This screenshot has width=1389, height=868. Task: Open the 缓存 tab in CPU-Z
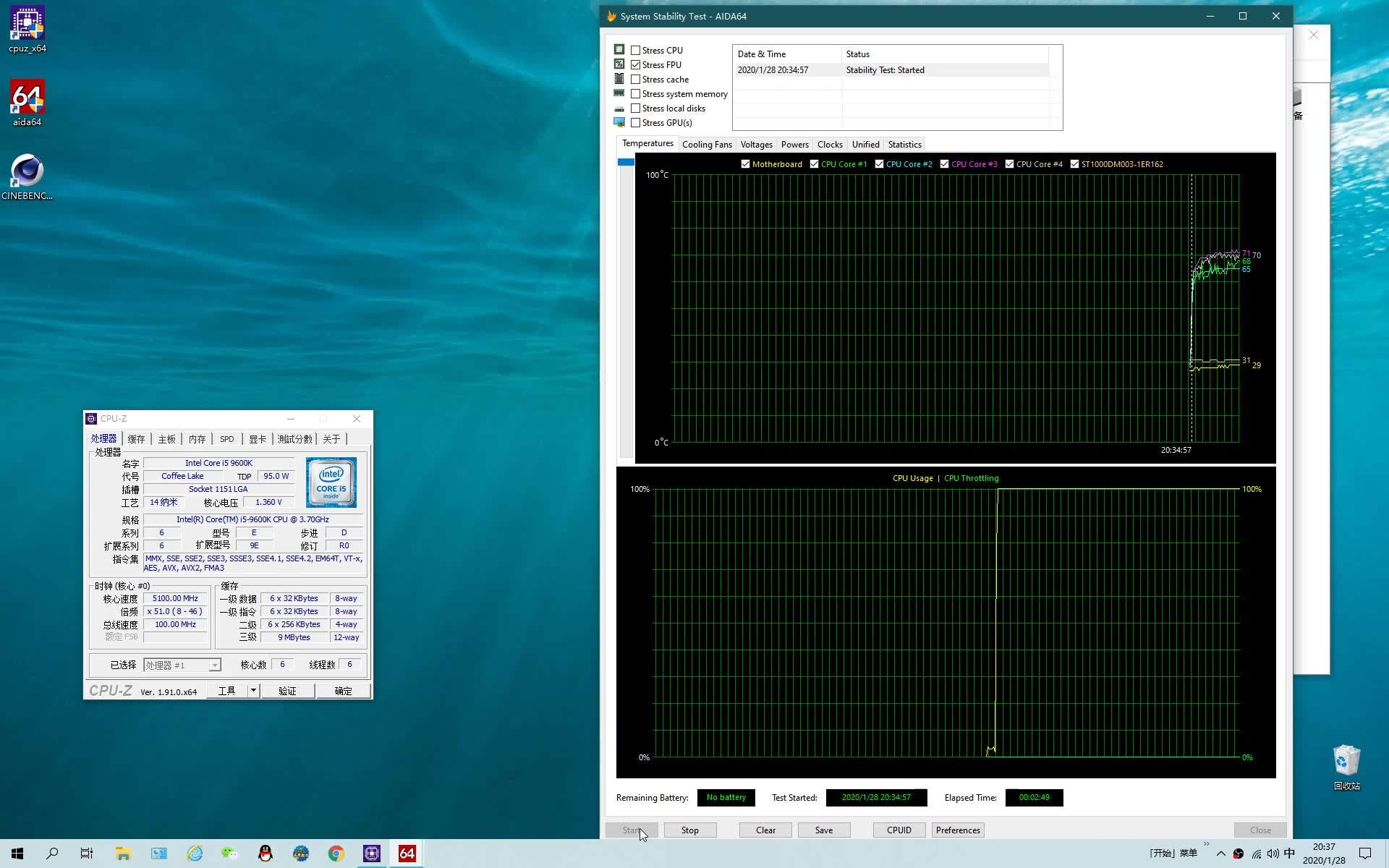click(136, 439)
